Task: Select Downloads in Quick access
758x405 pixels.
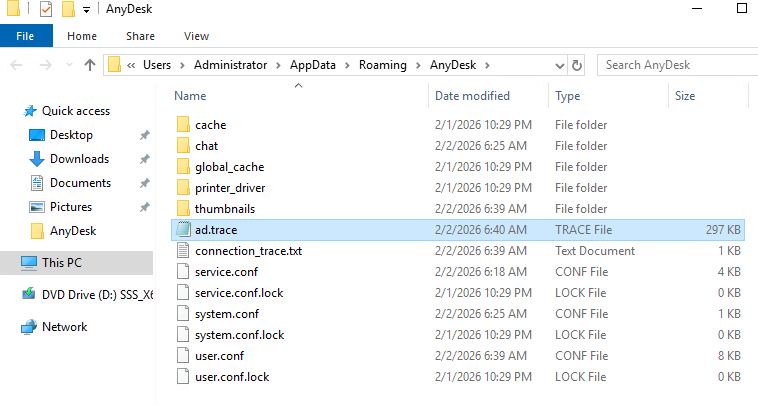Action: (79, 159)
